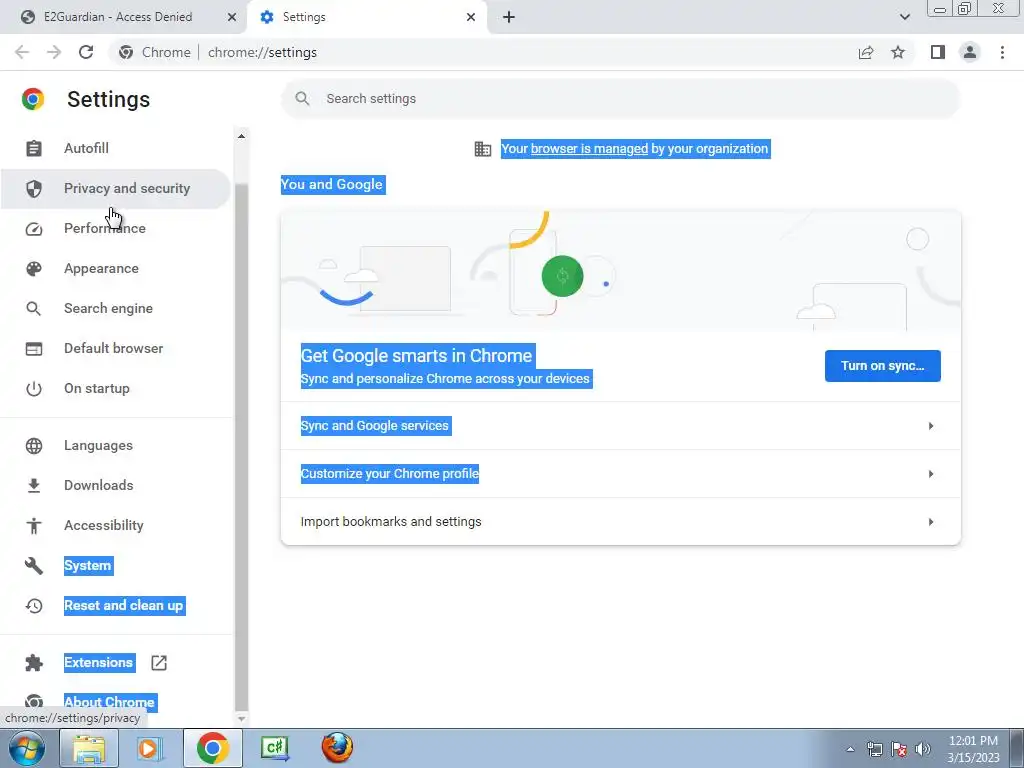Open the media player taskbar icon
This screenshot has height=768, width=1024.
[150, 748]
